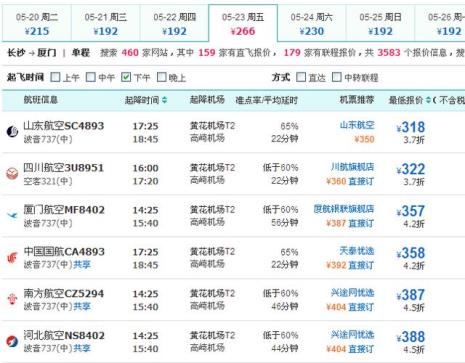Open the 川航旗舰店 ticket link
Viewport: 465px width, 363px height.
(352, 167)
